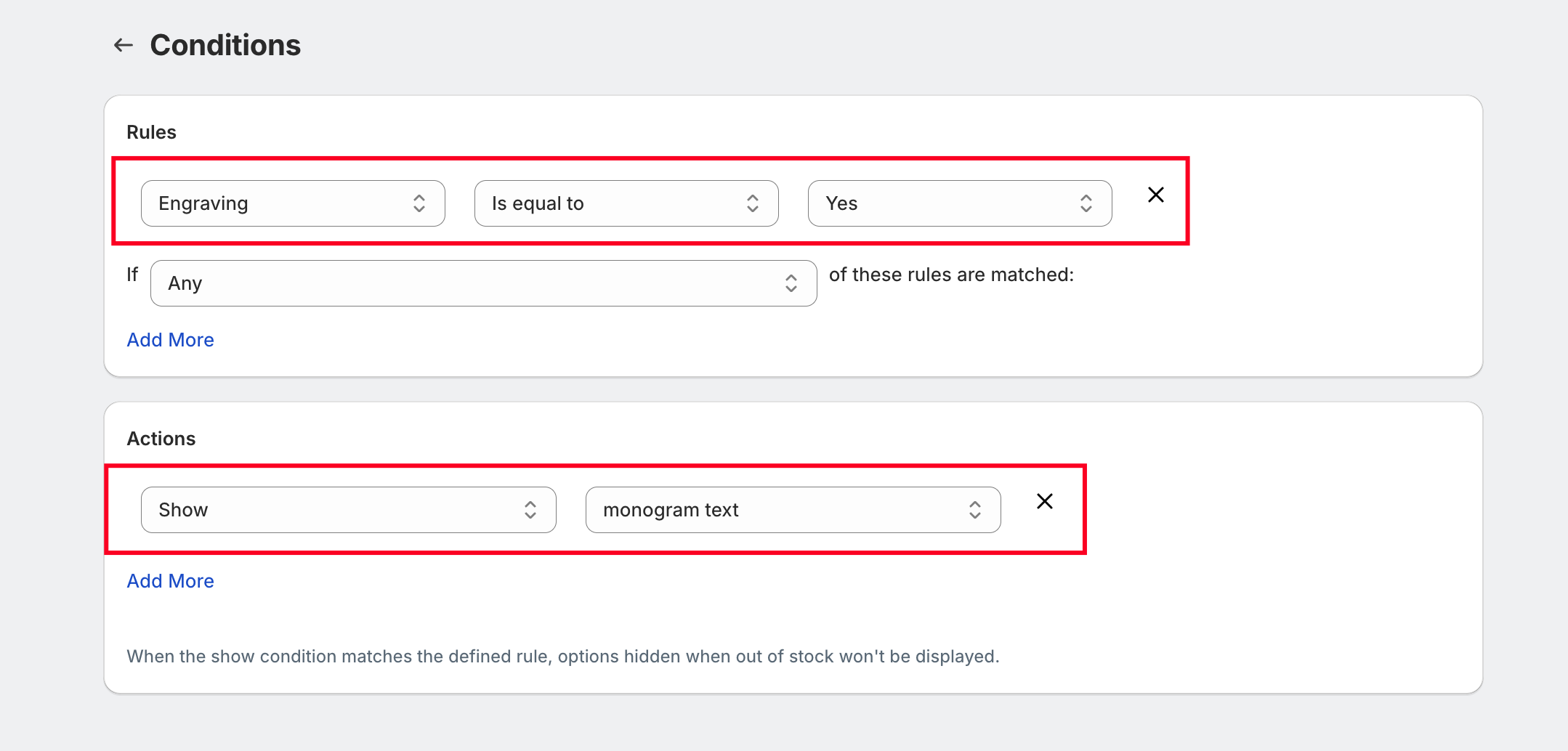Expand the Any rule-matching dropdown
This screenshot has width=1568, height=751.
click(x=465, y=283)
